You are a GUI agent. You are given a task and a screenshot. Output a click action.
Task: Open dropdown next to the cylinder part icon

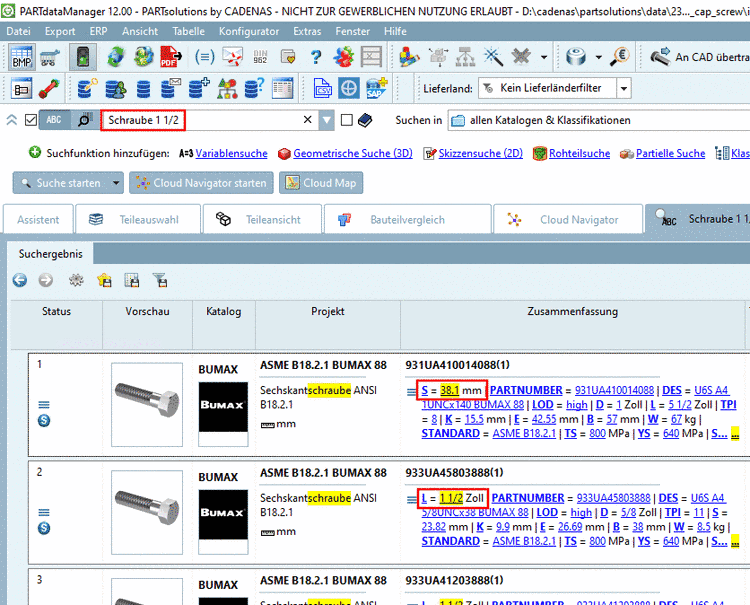[598, 57]
